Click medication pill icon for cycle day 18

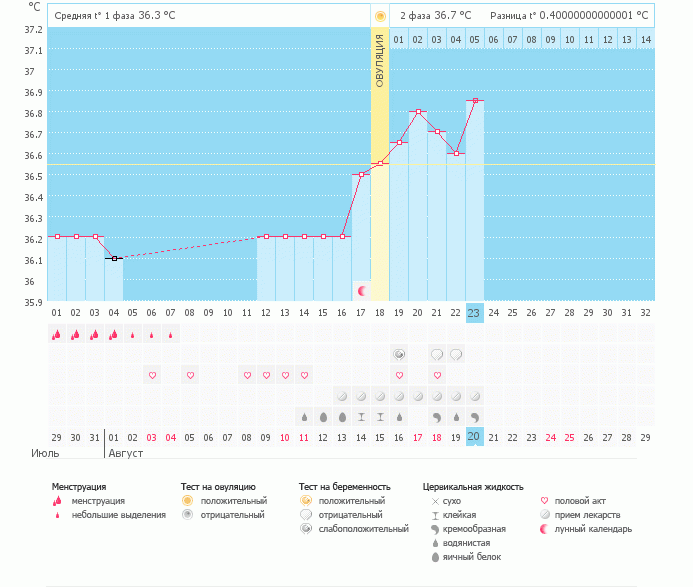pos(380,396)
